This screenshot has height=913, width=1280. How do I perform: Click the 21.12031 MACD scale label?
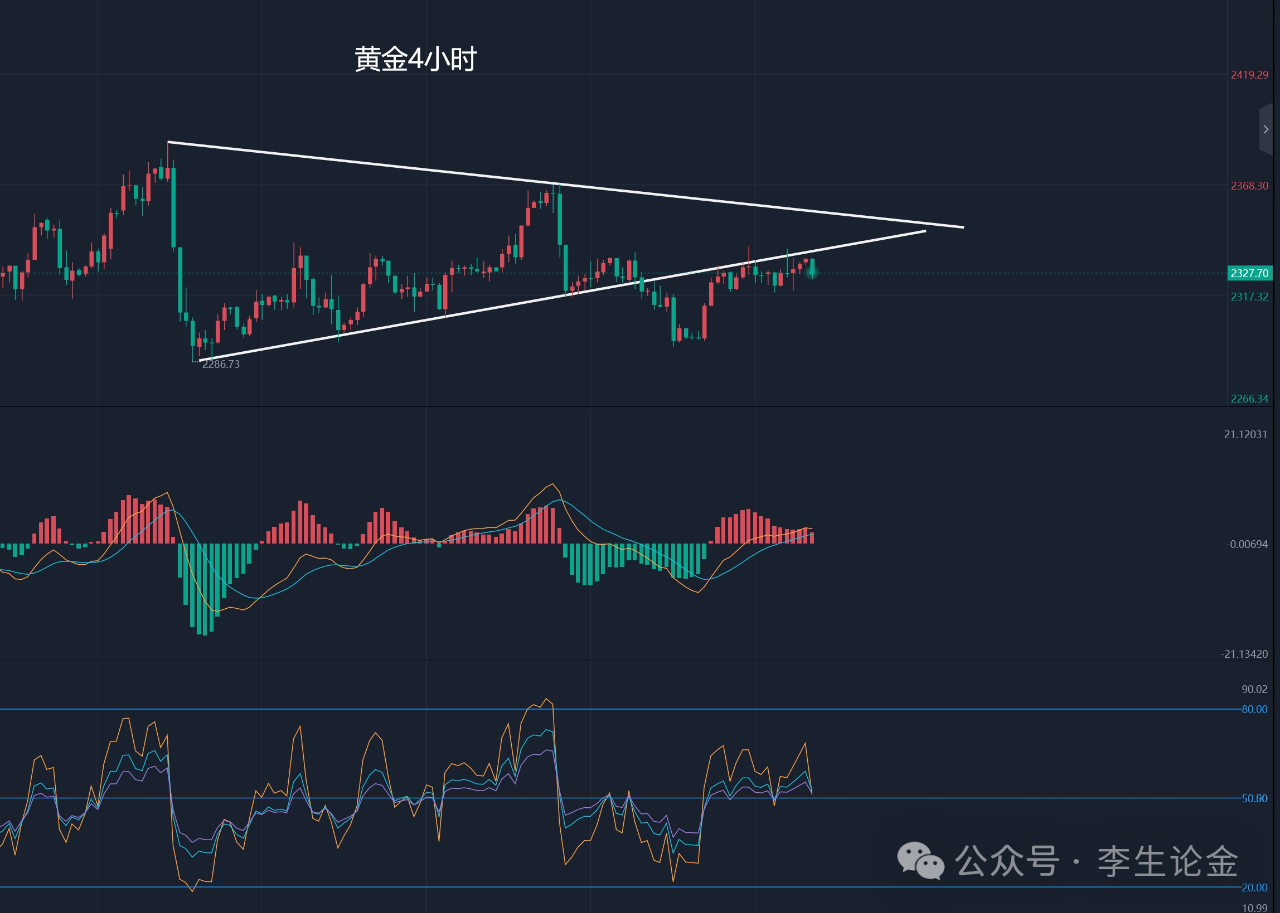[x=1246, y=434]
